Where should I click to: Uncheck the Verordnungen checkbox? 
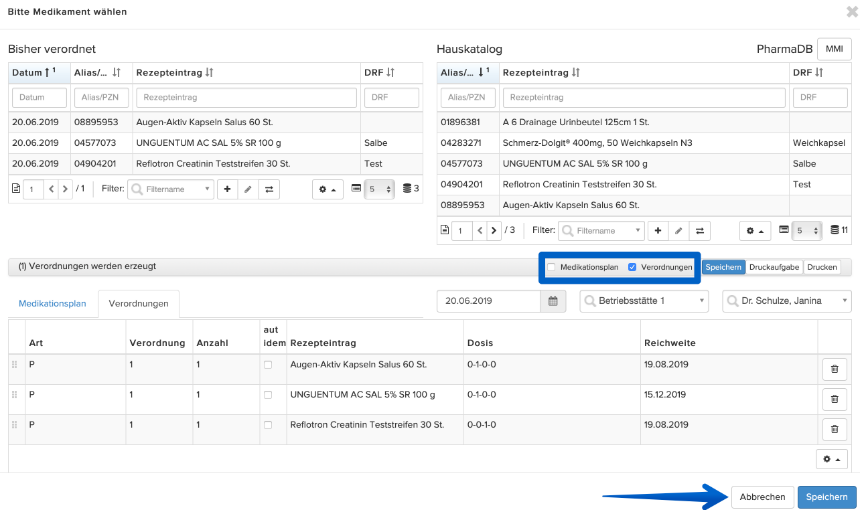tap(632, 267)
